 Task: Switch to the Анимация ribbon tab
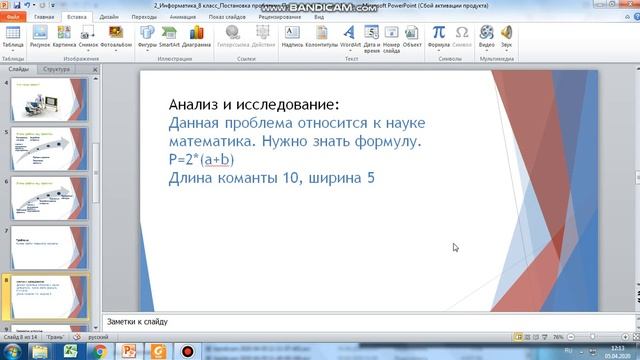pos(182,17)
